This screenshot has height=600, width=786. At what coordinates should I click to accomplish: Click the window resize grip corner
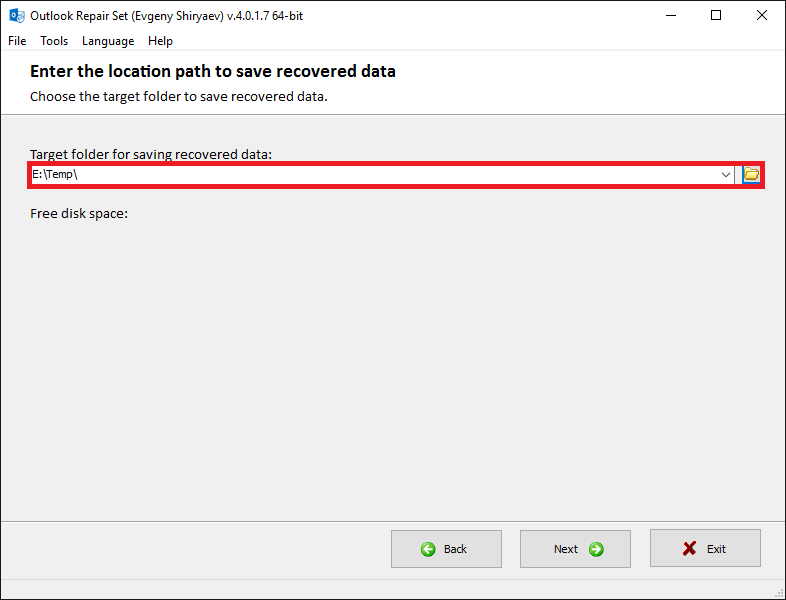click(779, 593)
